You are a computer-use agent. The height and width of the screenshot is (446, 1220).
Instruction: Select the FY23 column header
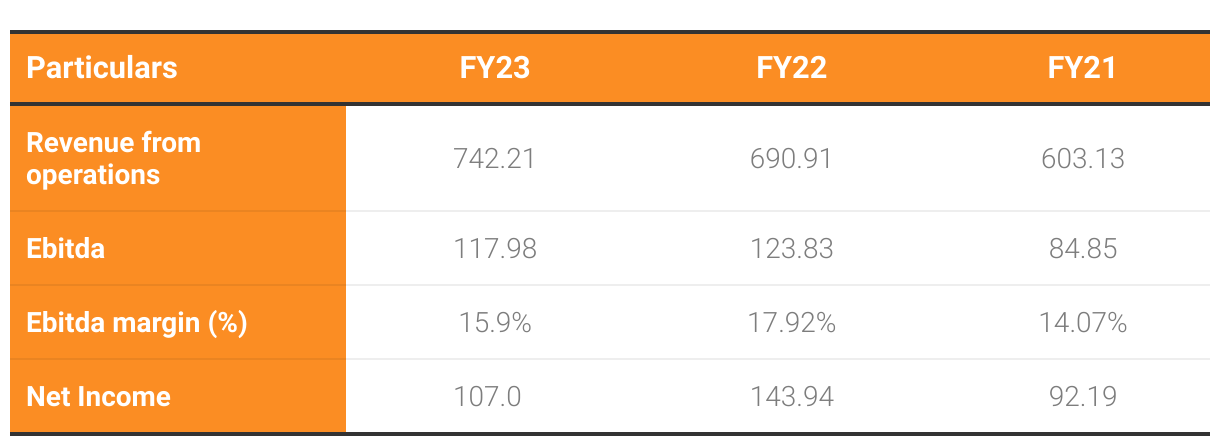click(494, 68)
